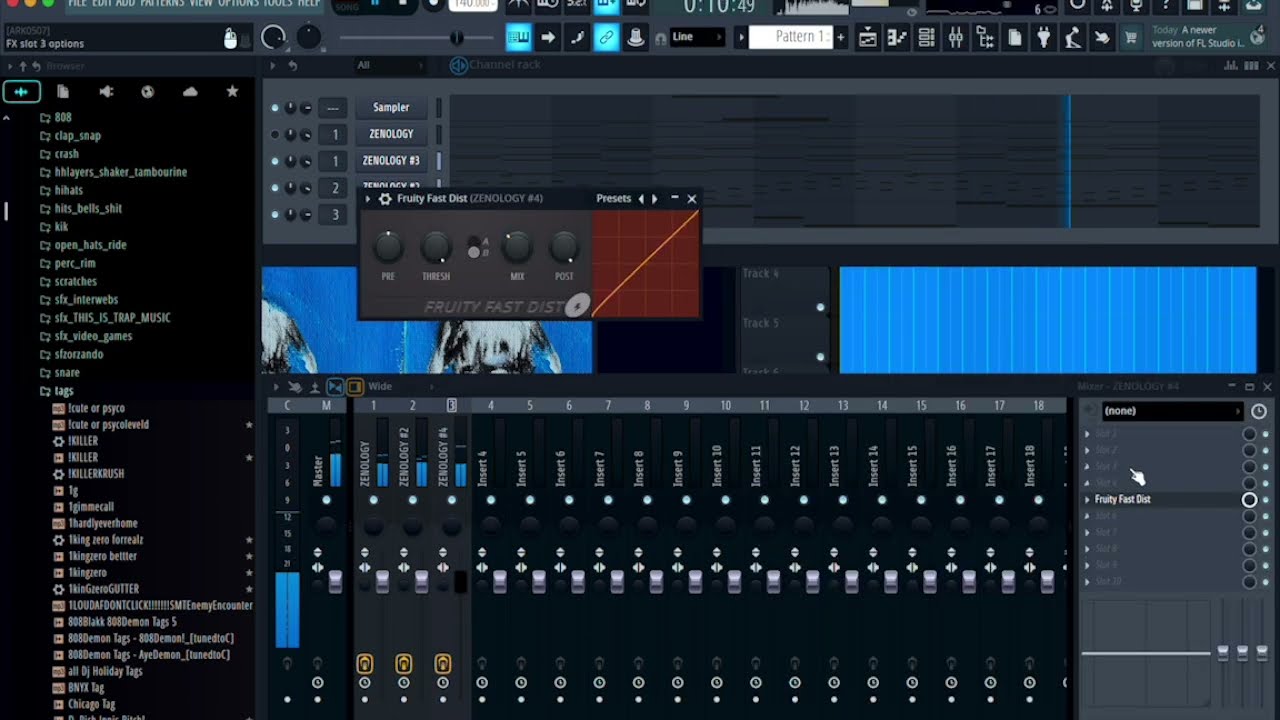Toggle Track 5 mute dot in playlist
The height and width of the screenshot is (720, 1280).
point(821,357)
